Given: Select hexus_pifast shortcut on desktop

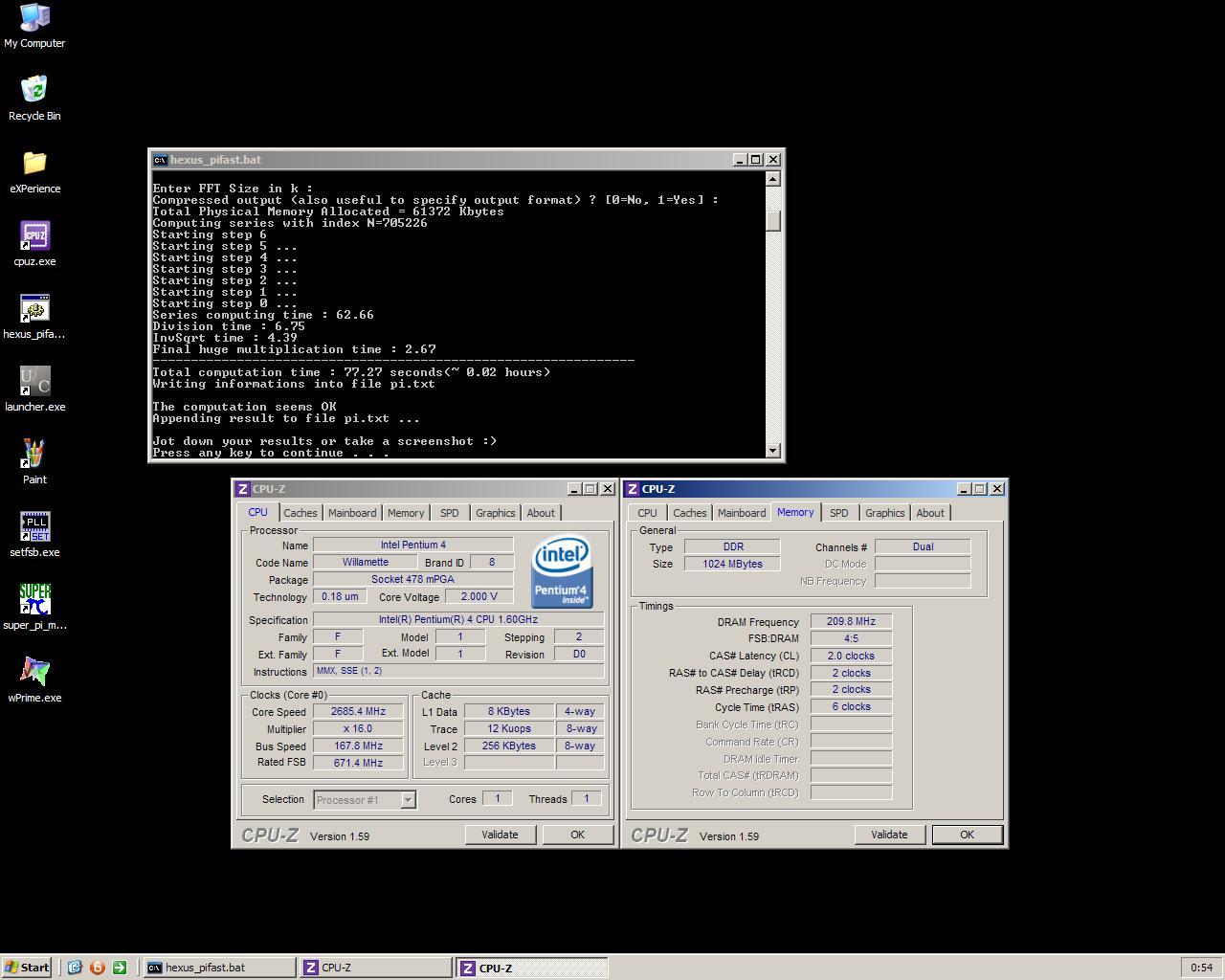Looking at the screenshot, I should (x=34, y=317).
